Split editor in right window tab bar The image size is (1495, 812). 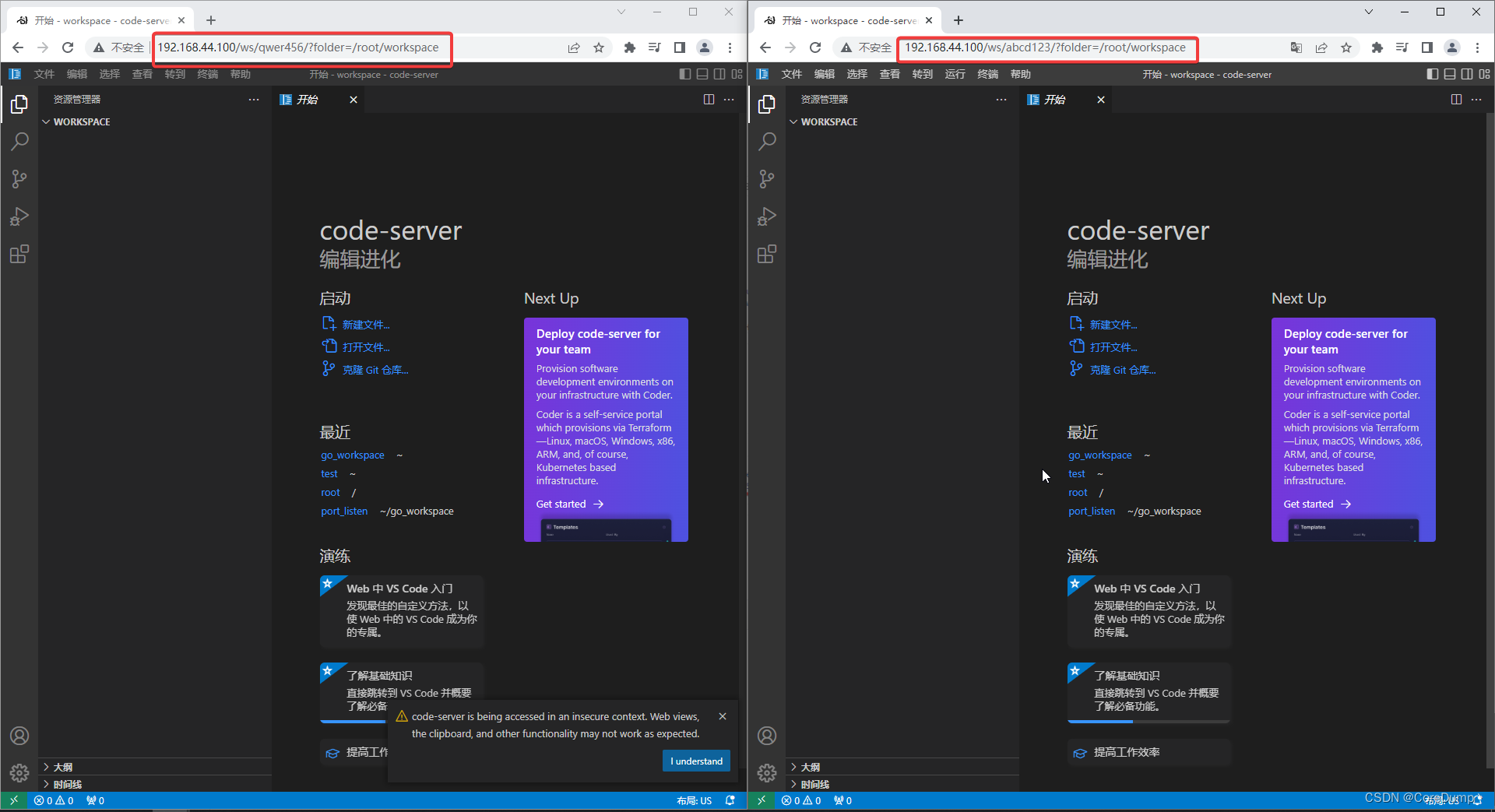pyautogui.click(x=1456, y=100)
